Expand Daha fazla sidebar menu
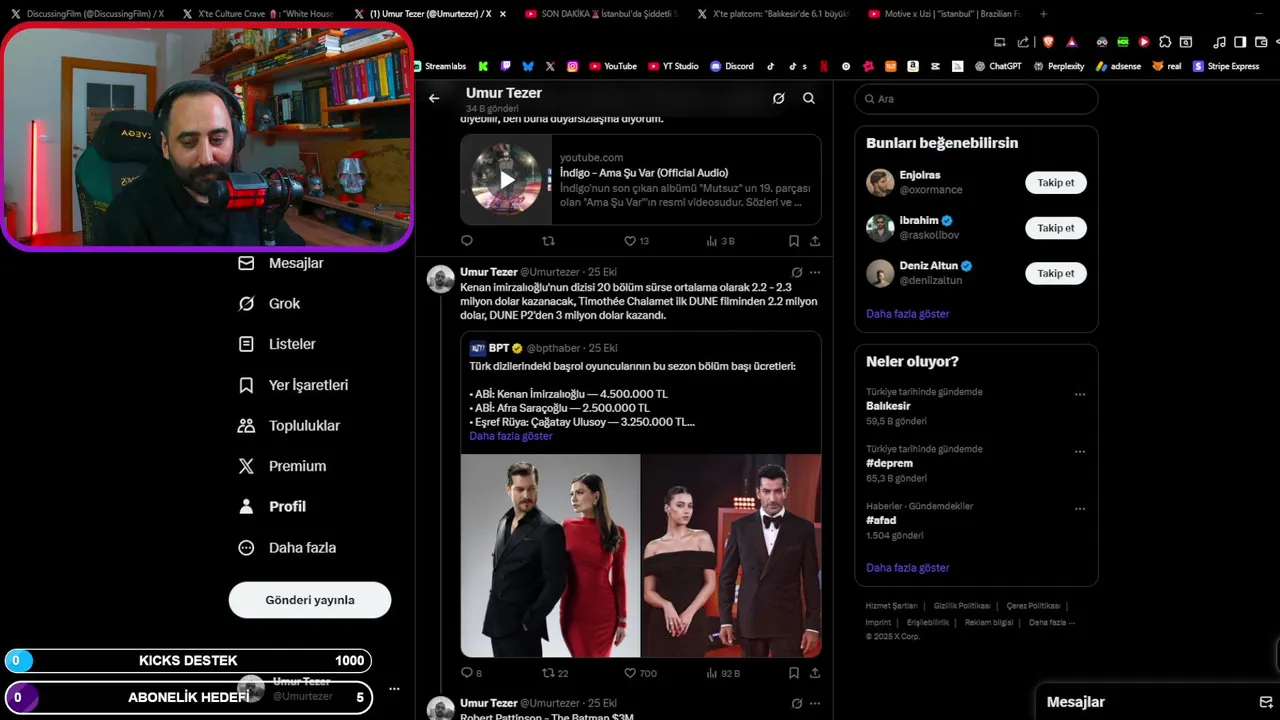This screenshot has width=1280, height=720. click(x=287, y=548)
